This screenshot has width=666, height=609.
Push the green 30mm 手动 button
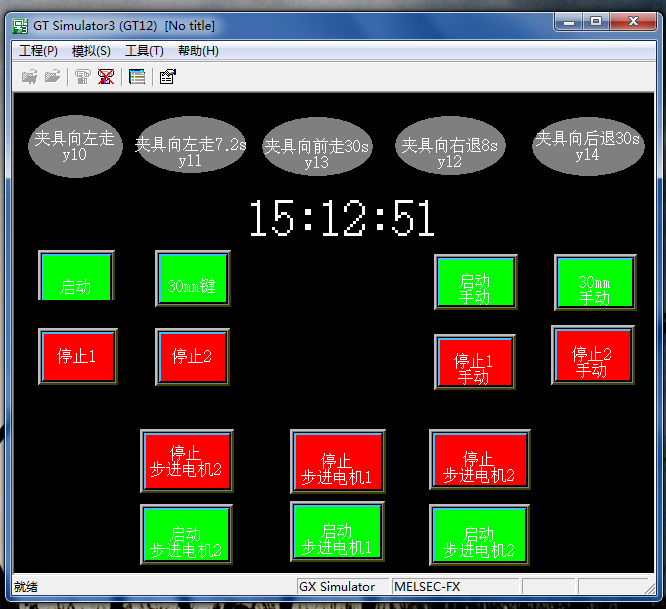point(595,282)
